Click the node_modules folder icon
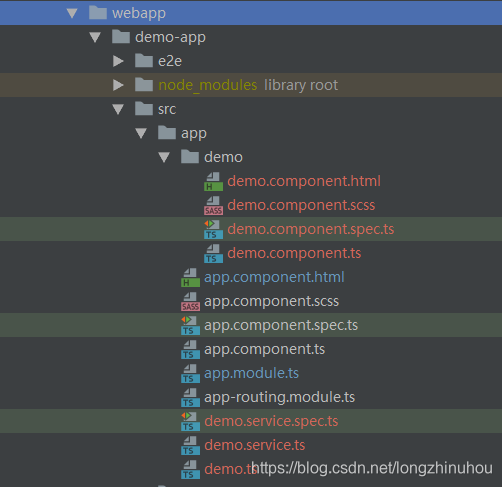502x487 pixels. 144,85
